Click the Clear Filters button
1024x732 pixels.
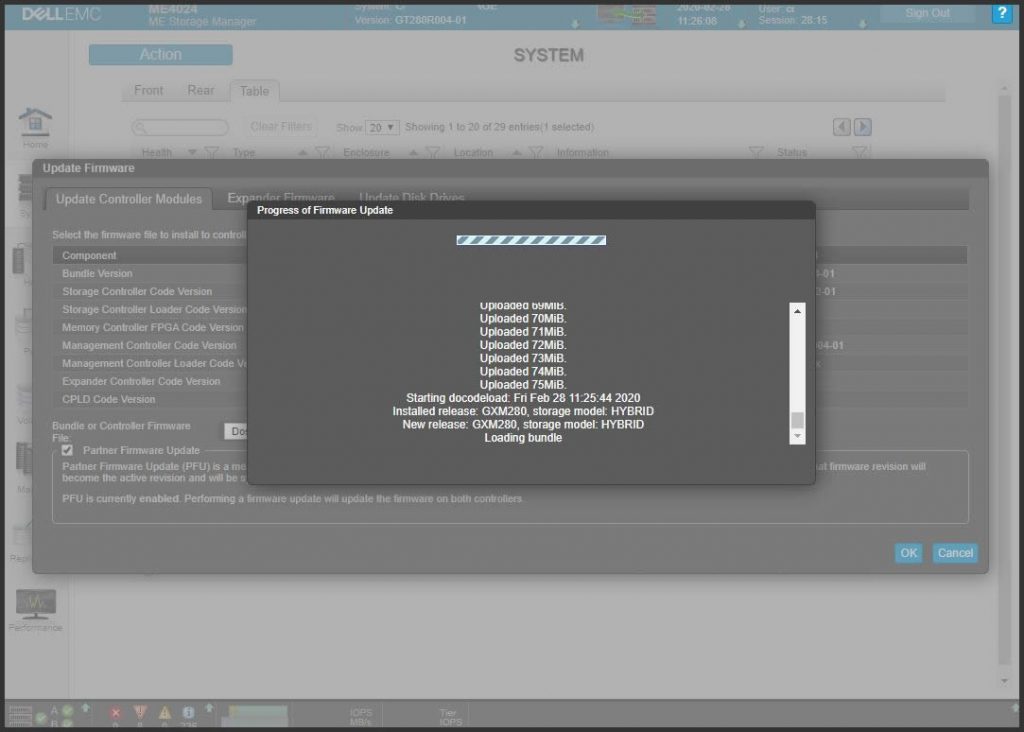281,127
